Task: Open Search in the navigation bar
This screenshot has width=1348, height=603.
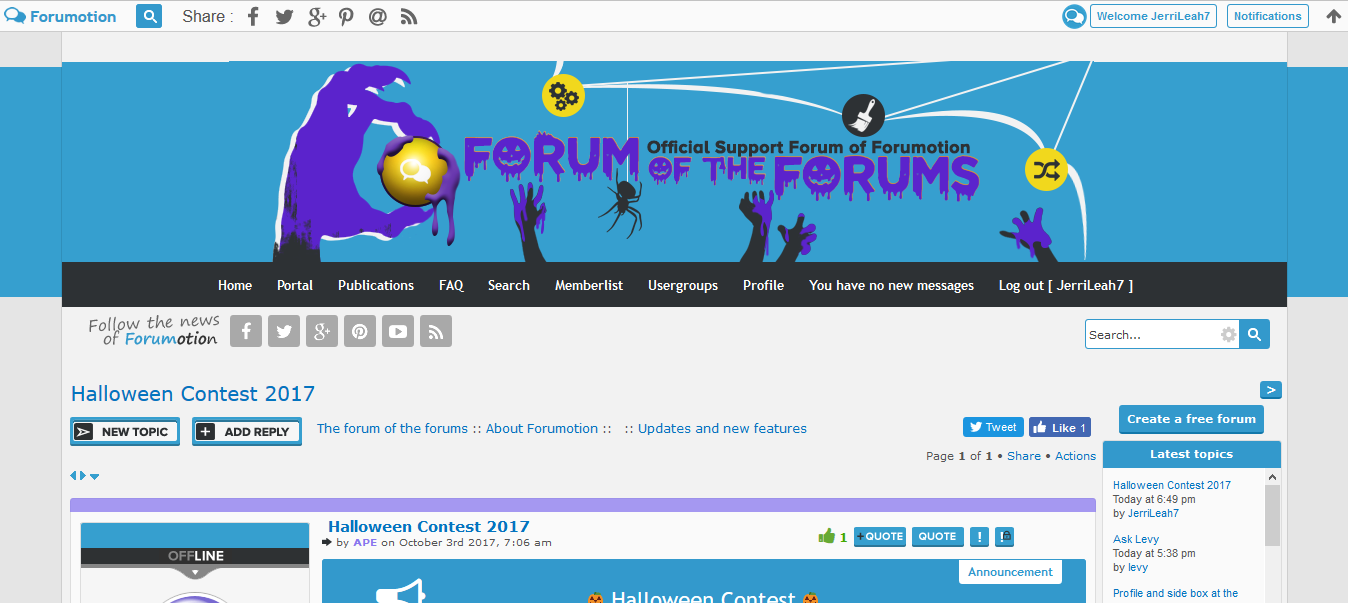Action: point(509,285)
